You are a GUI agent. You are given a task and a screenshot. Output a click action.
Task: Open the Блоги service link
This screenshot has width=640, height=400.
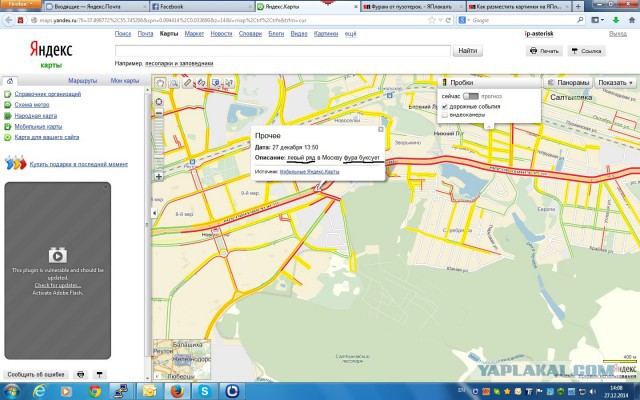[276, 34]
